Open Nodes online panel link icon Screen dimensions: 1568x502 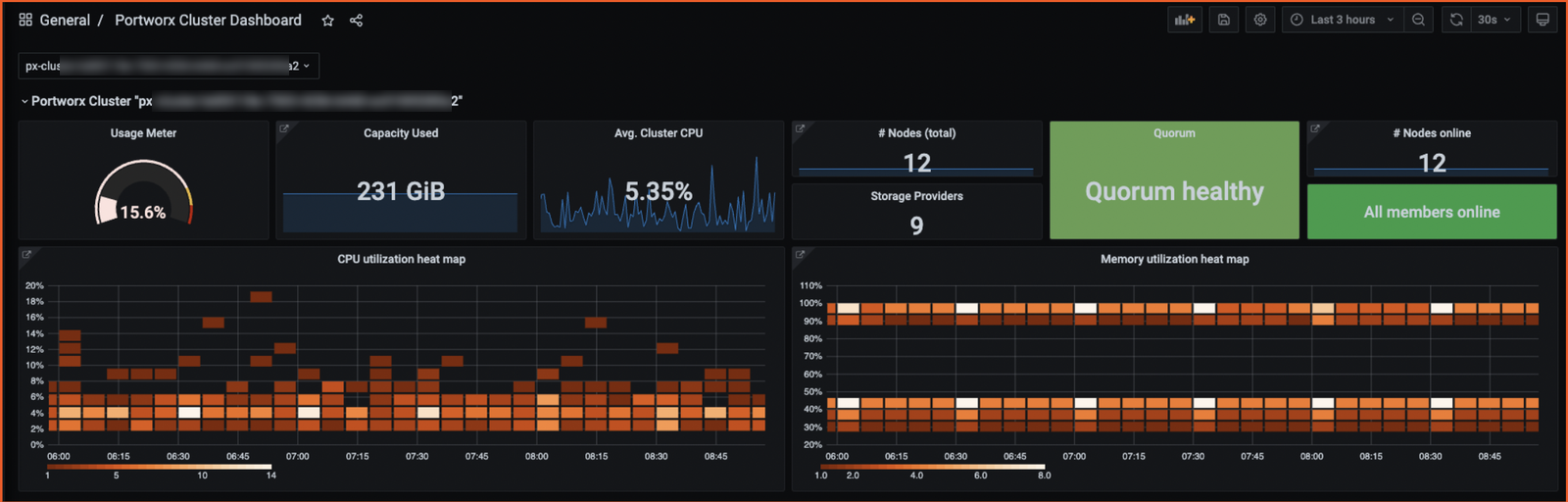(x=1315, y=128)
